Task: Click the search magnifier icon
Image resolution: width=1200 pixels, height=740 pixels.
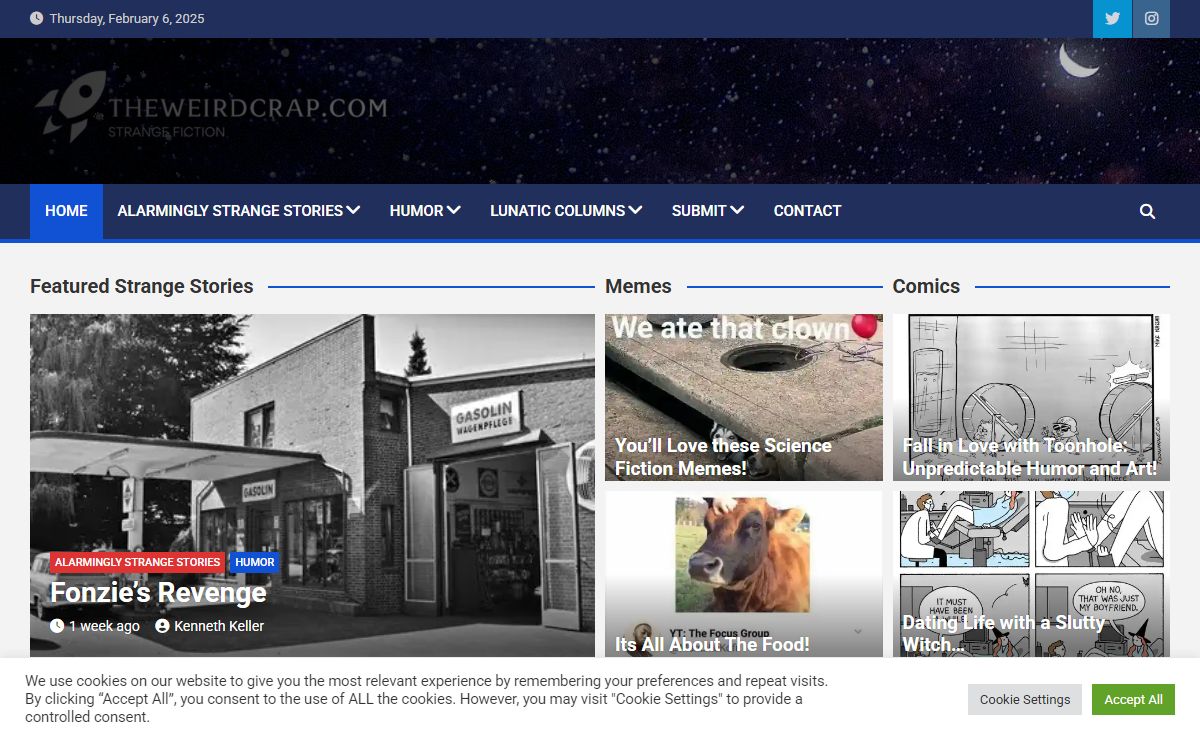Action: (1147, 211)
